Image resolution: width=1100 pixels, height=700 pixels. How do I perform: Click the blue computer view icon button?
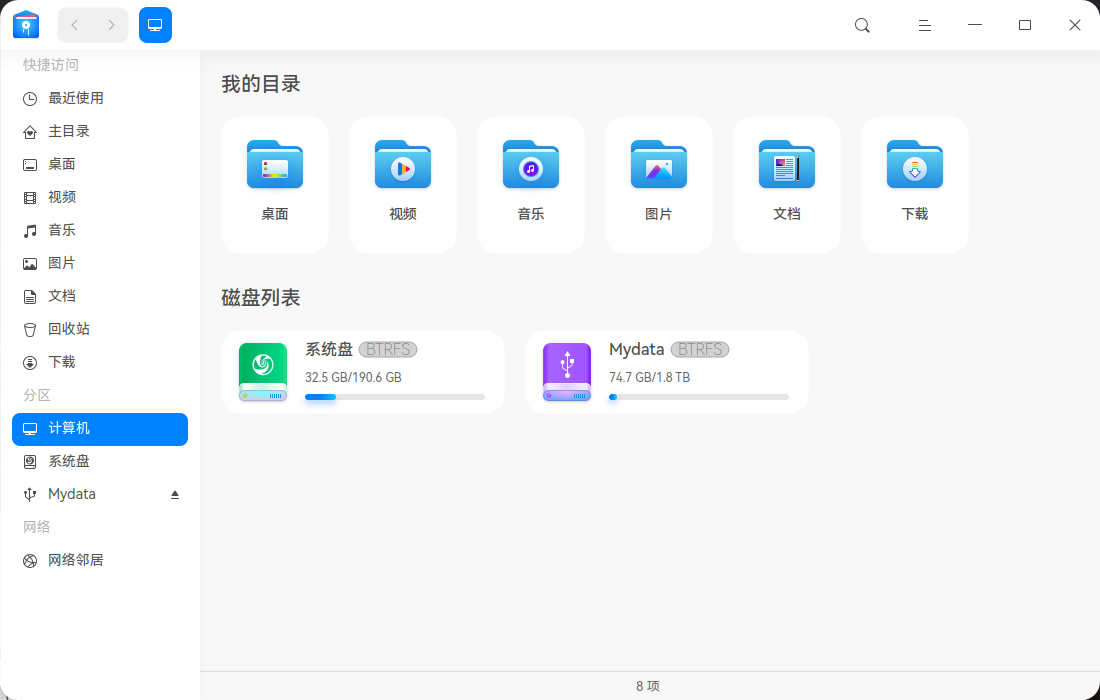[x=155, y=25]
